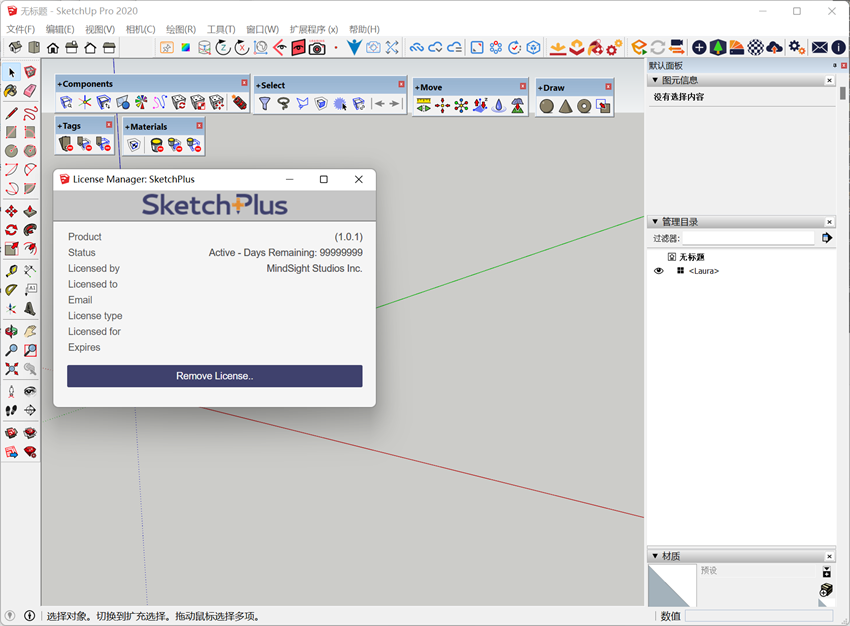Open the 窗口(W) menu
This screenshot has height=626, width=850.
point(262,29)
